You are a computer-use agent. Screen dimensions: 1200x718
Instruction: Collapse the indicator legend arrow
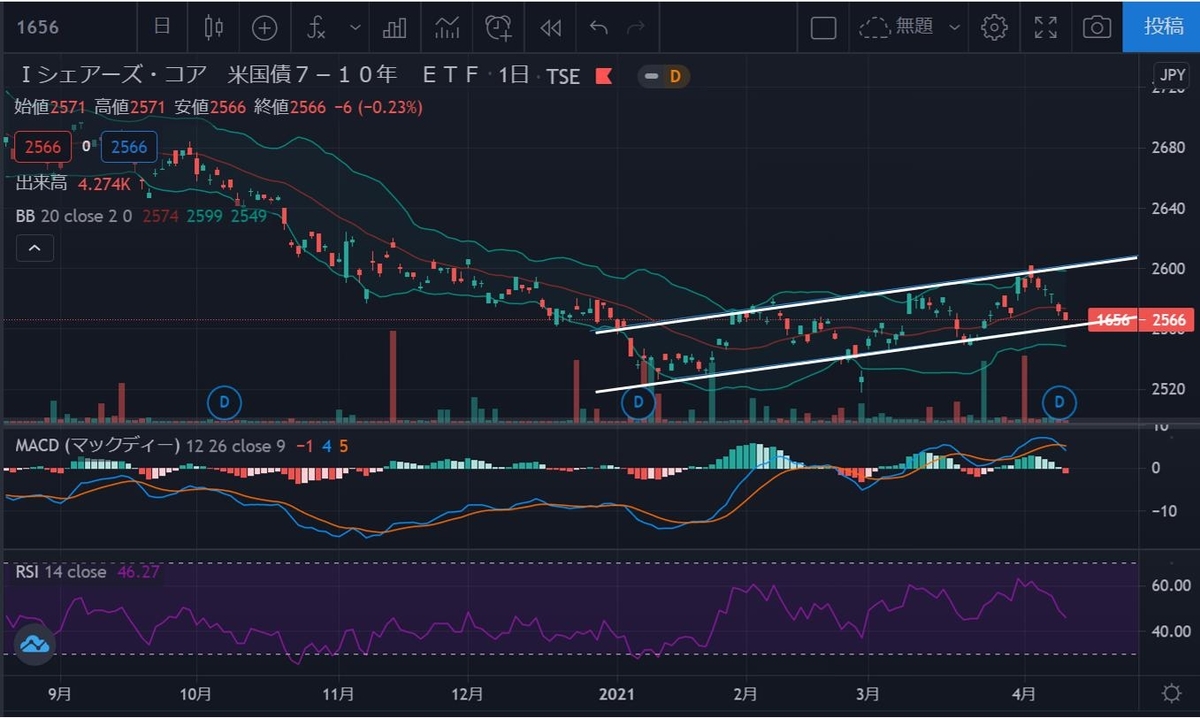(35, 246)
